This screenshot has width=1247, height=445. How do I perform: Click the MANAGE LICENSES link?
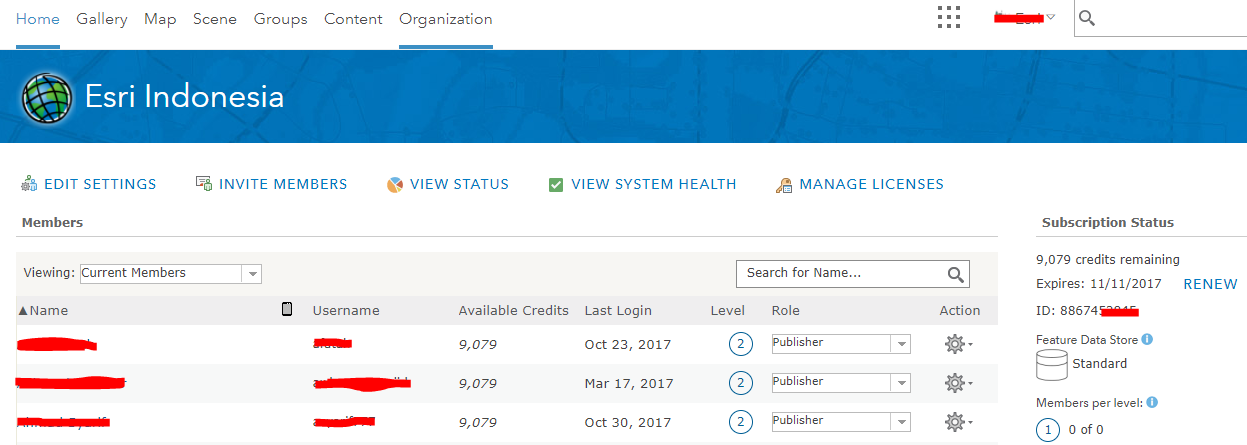click(x=872, y=184)
